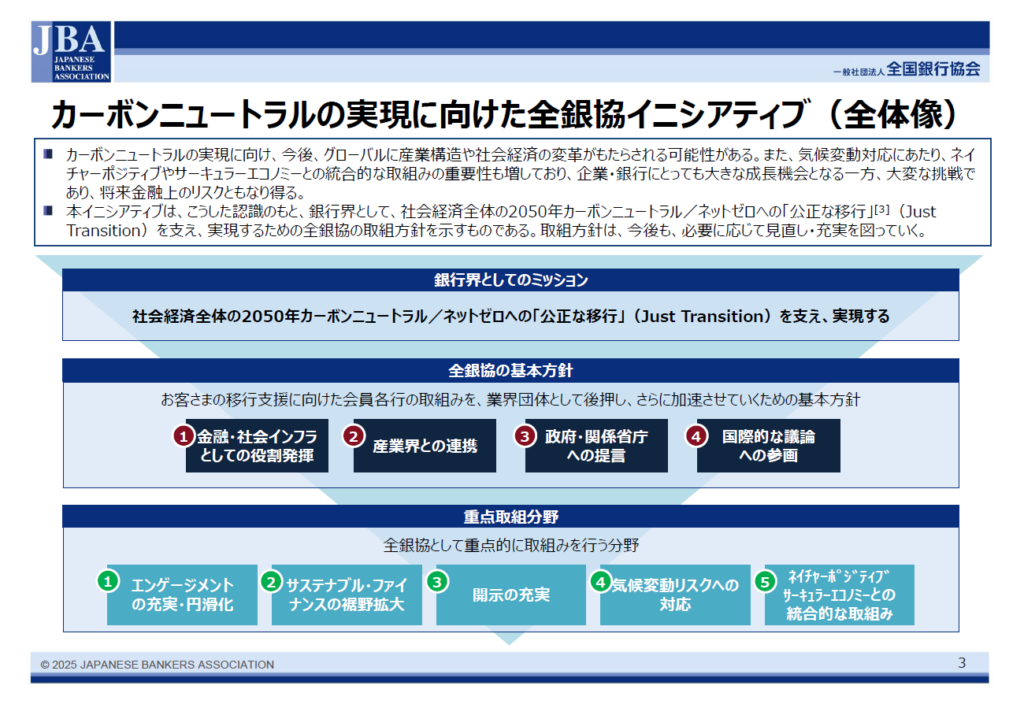
Task: Click the slide title カーボンニュートラルの実現に向けた全銀協イニシアティブ
Action: coord(505,114)
